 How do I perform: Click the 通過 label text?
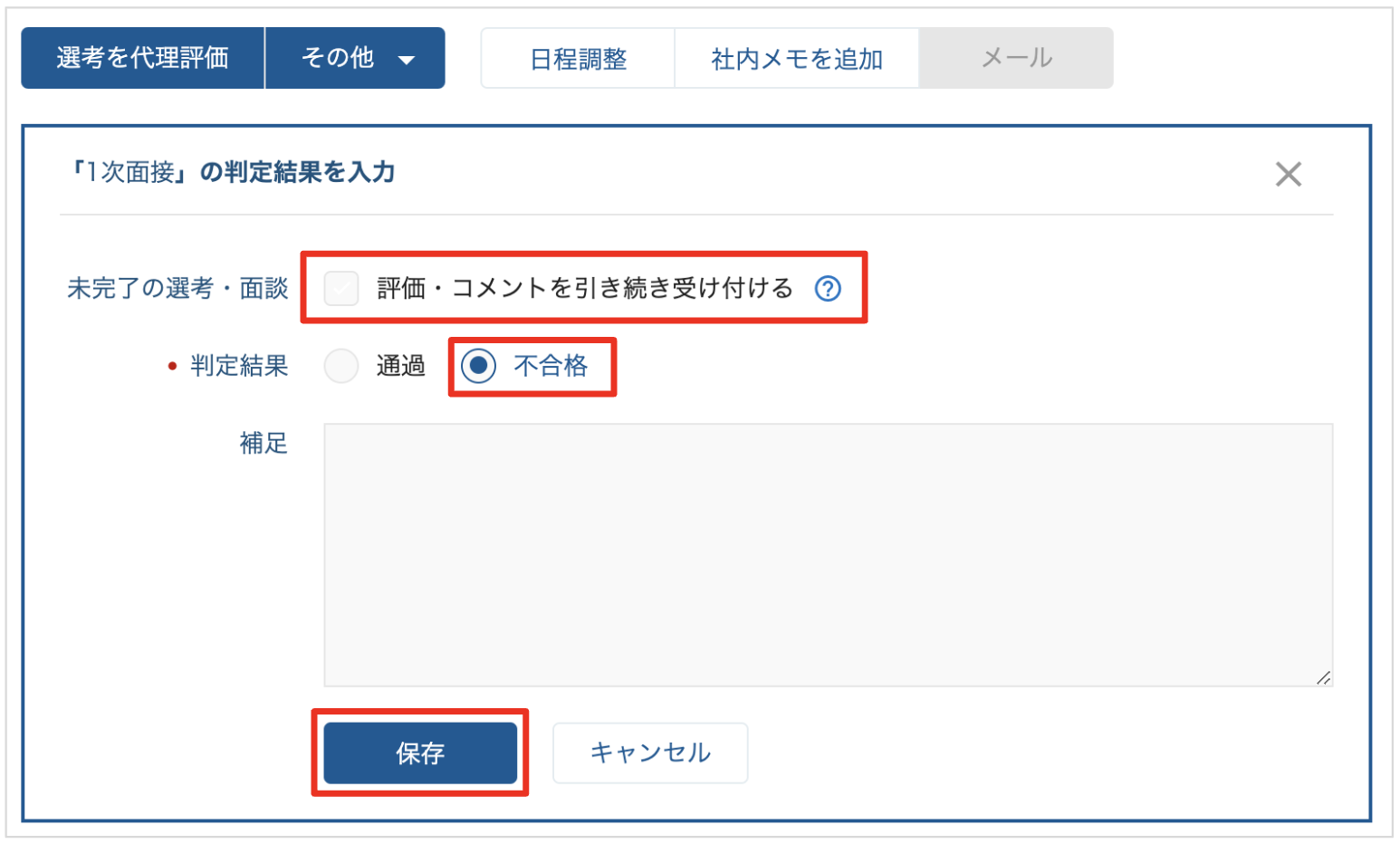(x=401, y=366)
